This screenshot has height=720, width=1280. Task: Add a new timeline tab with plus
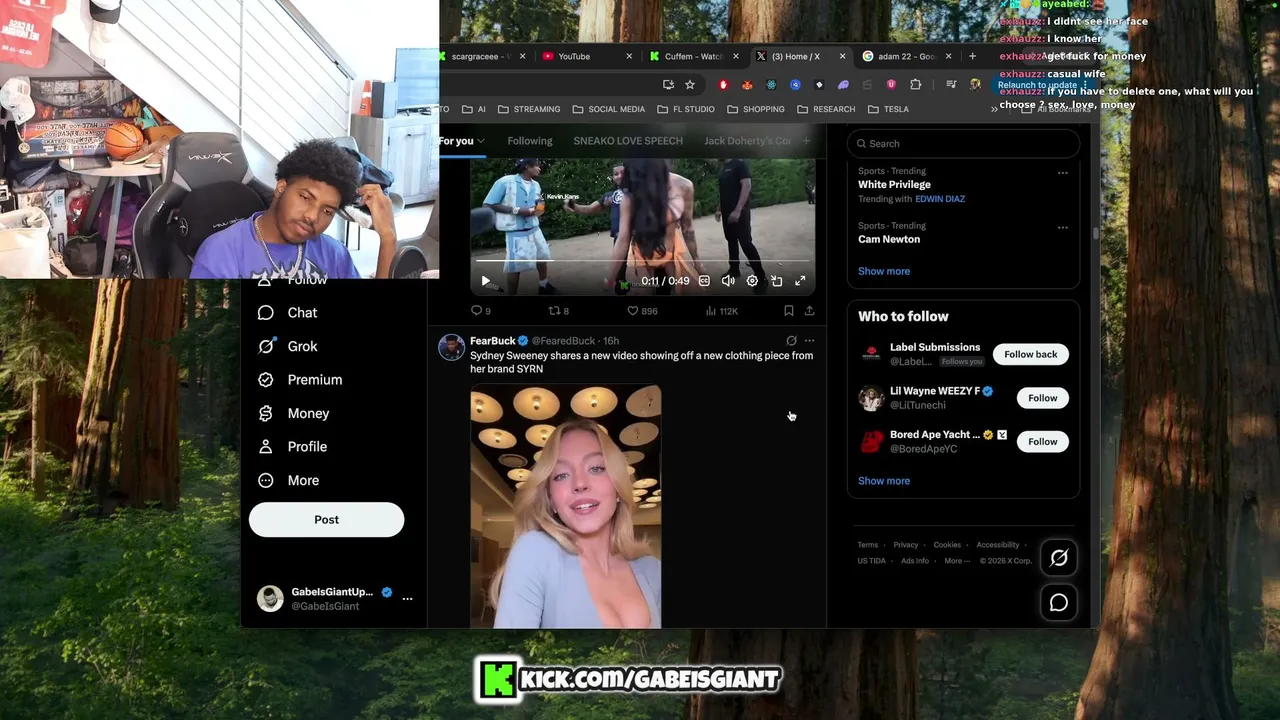coord(807,141)
